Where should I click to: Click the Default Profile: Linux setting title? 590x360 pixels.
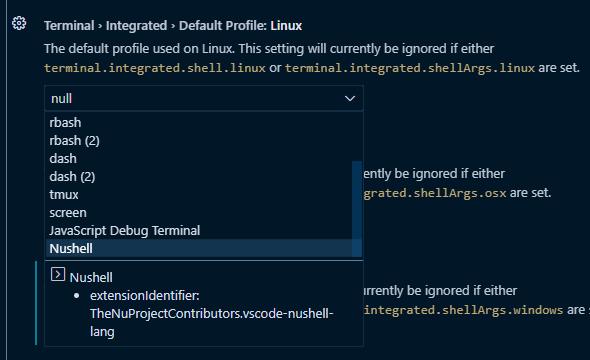(x=173, y=26)
